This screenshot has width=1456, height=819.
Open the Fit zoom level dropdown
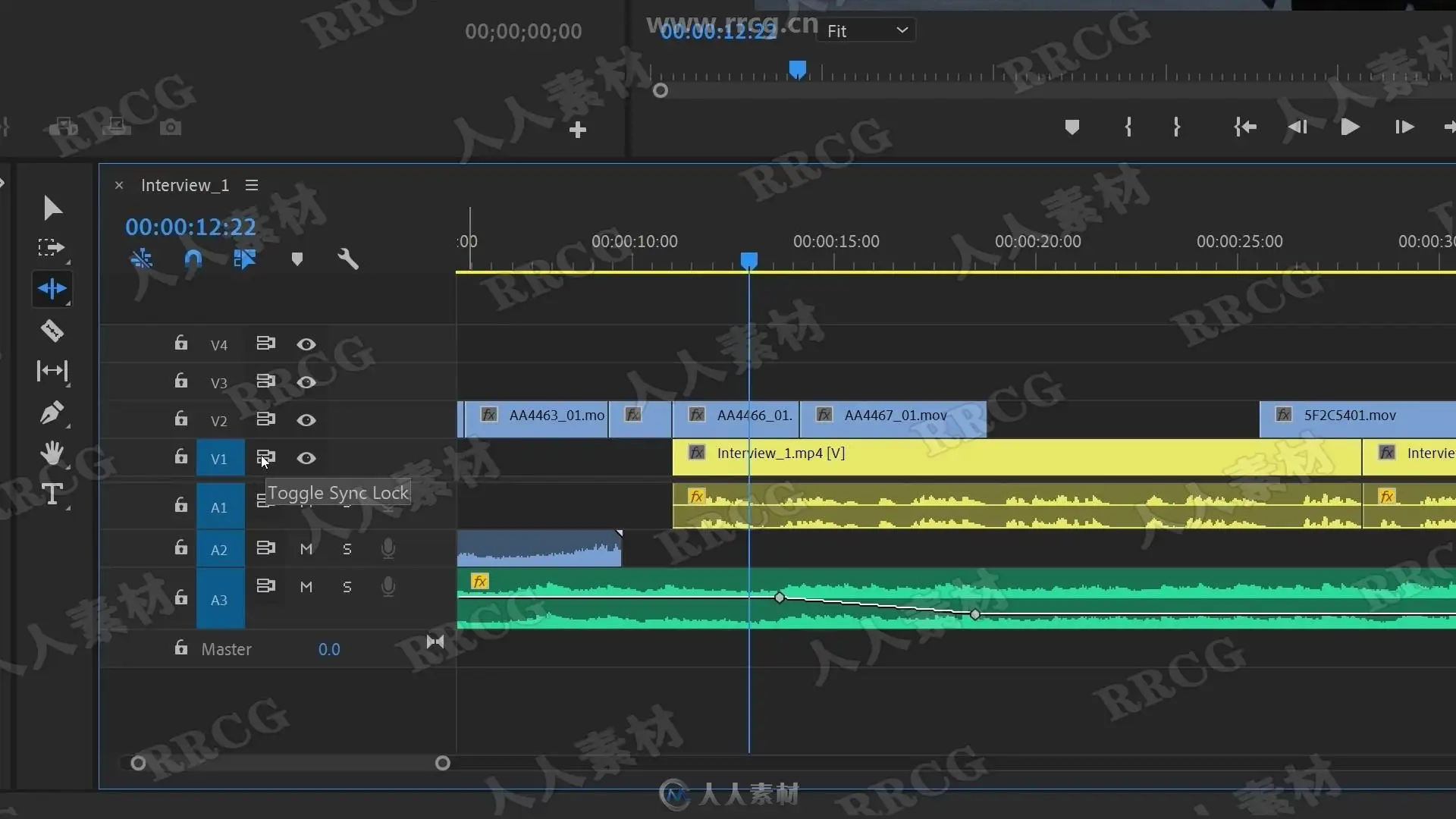click(868, 31)
